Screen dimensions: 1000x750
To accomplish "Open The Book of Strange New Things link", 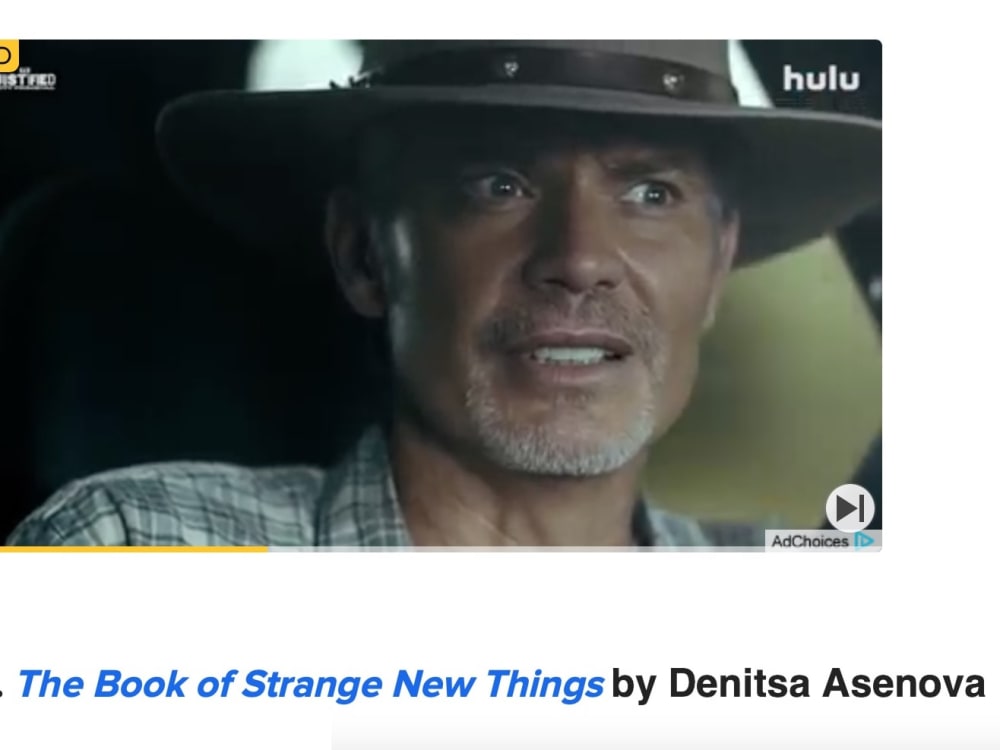I will coord(311,684).
